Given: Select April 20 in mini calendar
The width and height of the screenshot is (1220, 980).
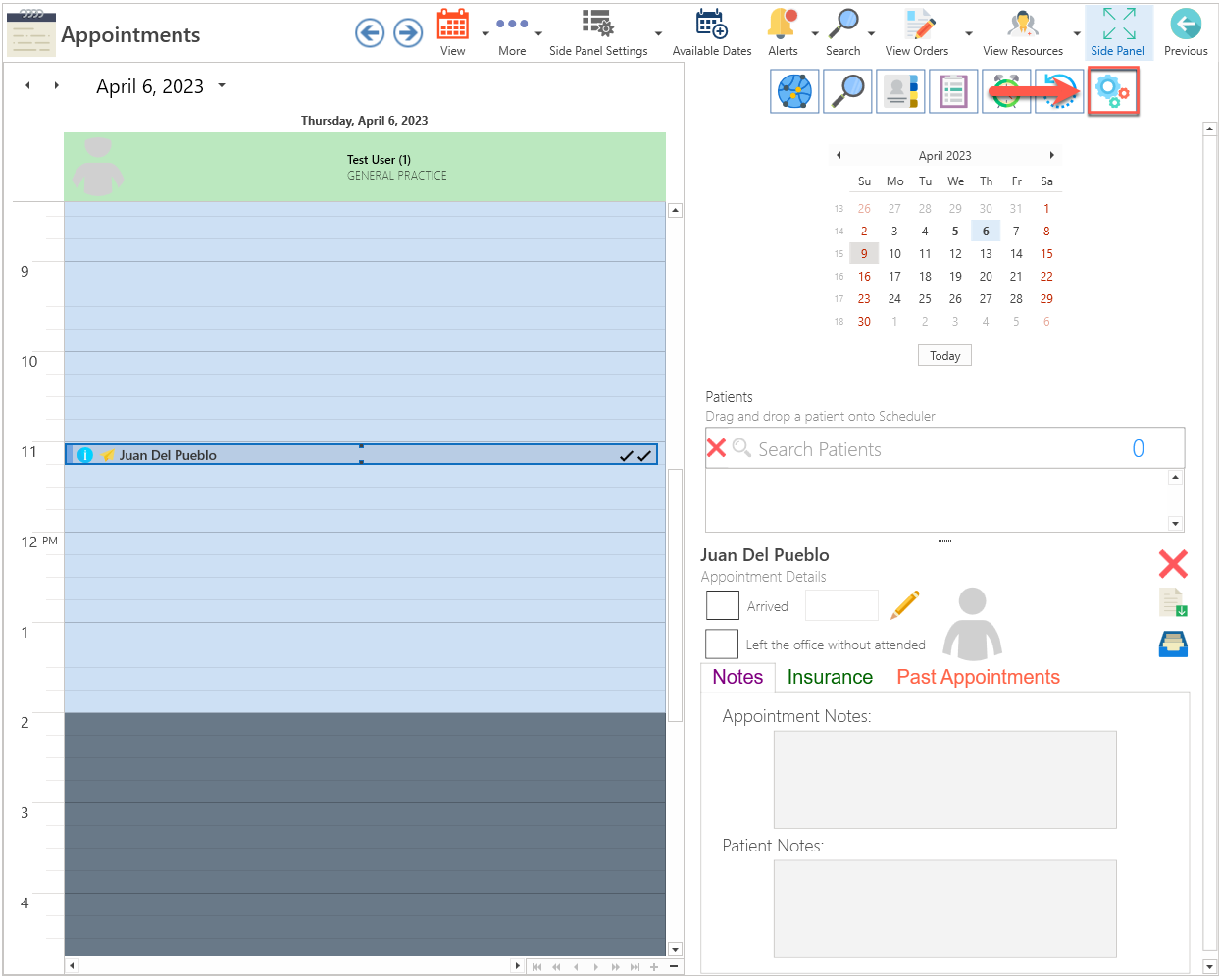Looking at the screenshot, I should click(x=986, y=276).
